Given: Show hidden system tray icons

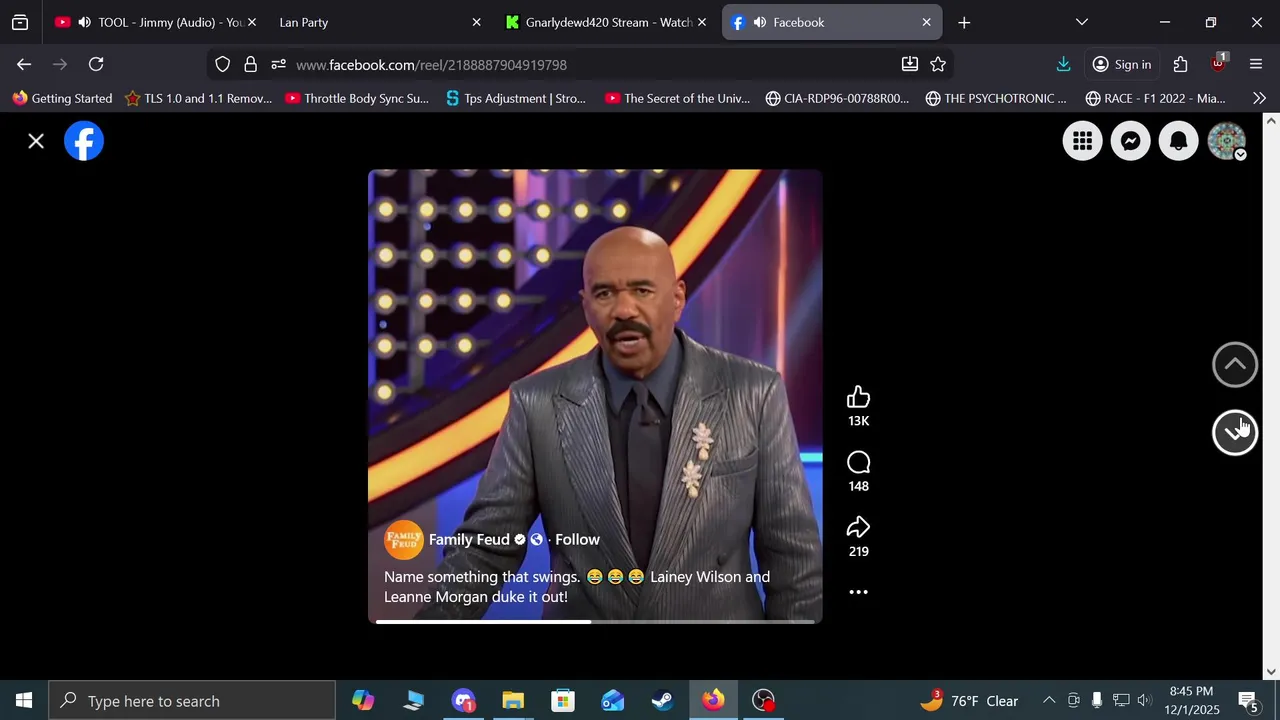Looking at the screenshot, I should [1049, 701].
